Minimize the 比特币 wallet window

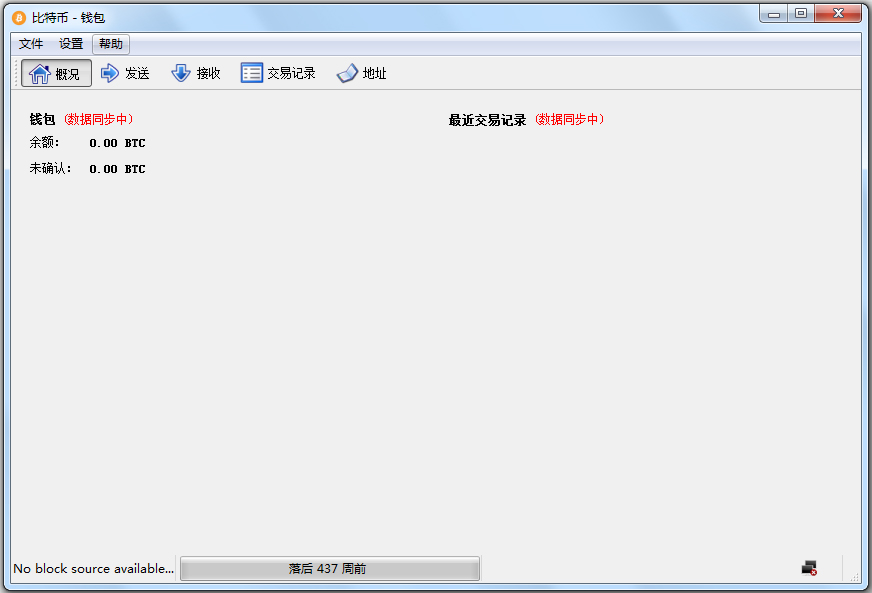[774, 14]
